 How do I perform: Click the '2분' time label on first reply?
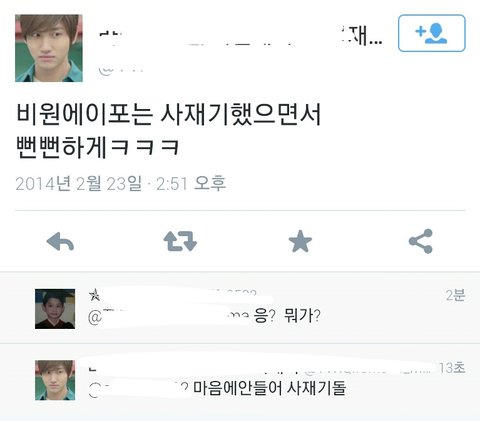point(455,295)
